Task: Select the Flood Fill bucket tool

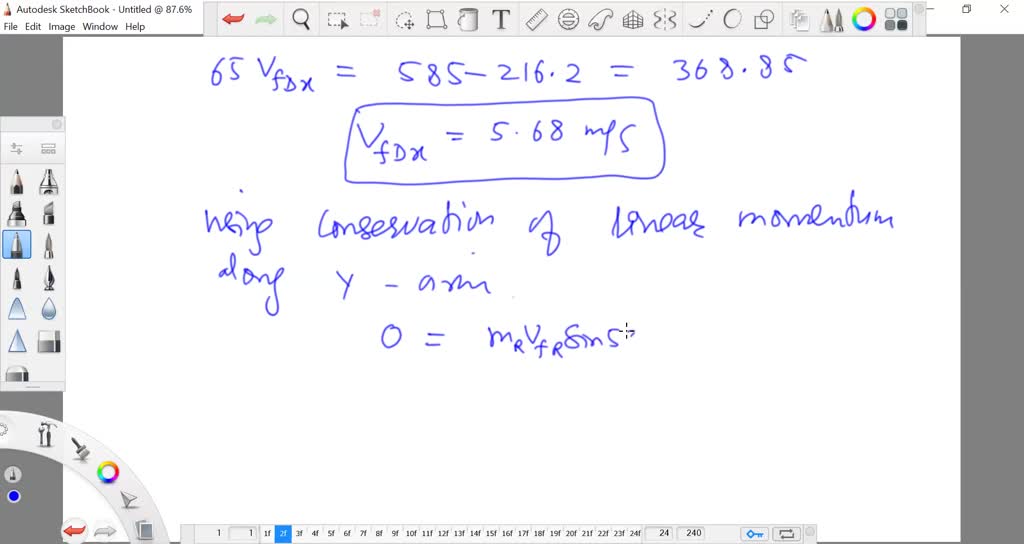Action: click(x=468, y=20)
